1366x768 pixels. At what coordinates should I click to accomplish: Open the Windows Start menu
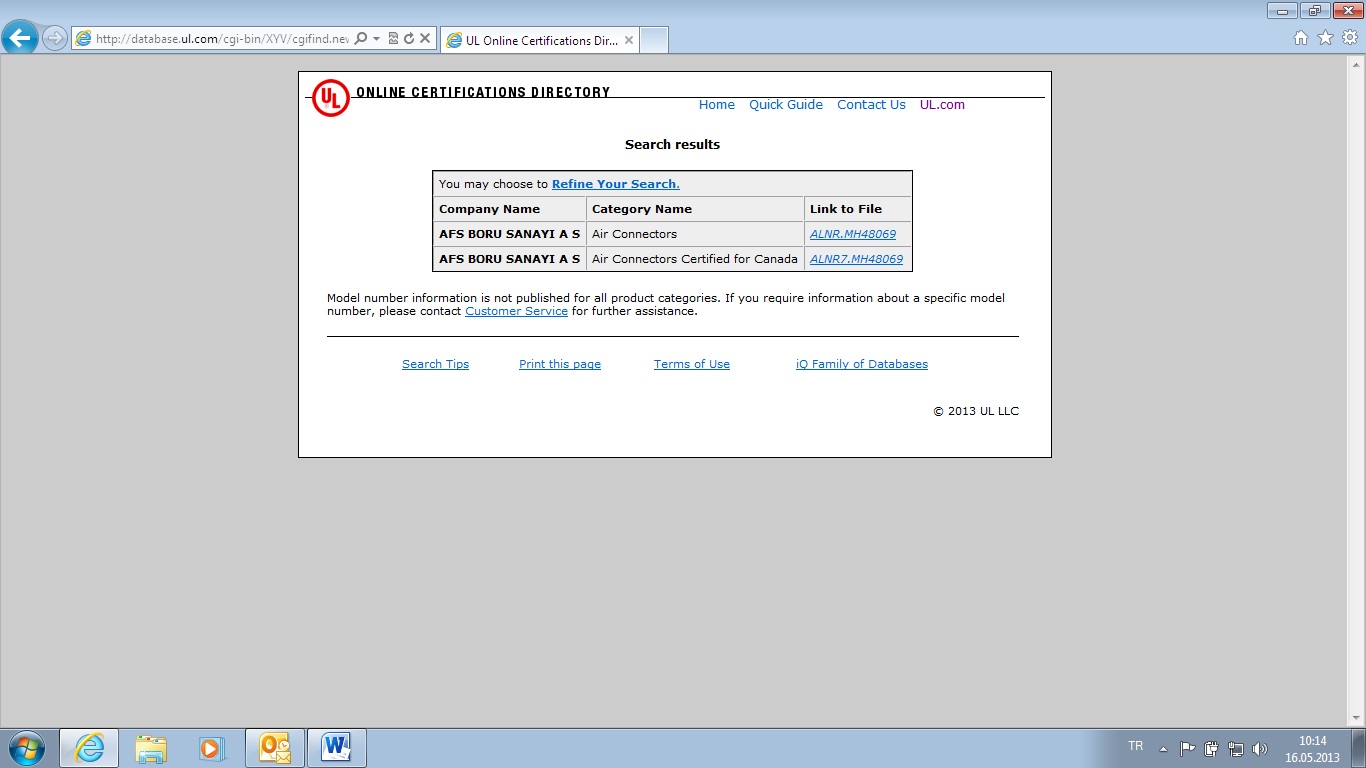tap(26, 748)
